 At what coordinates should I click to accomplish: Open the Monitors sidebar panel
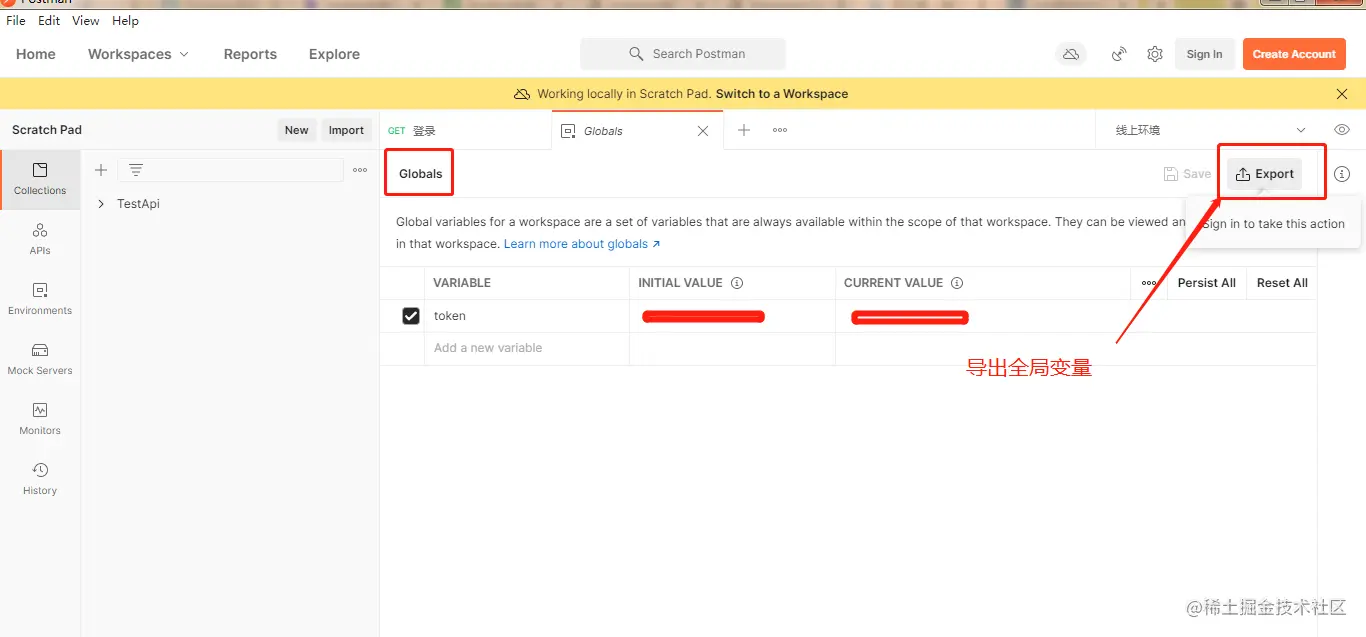point(40,419)
